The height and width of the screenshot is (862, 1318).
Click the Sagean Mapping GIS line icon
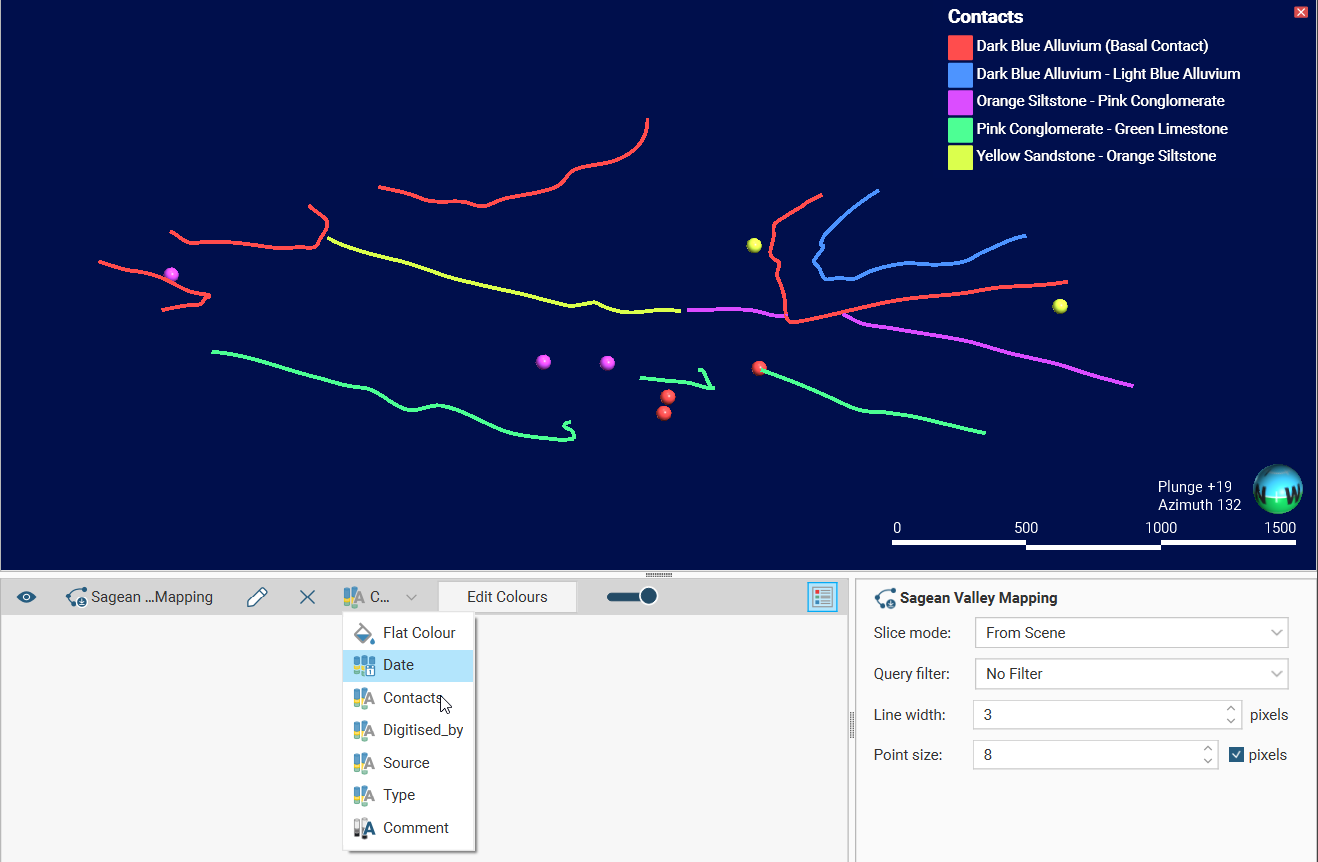(76, 597)
